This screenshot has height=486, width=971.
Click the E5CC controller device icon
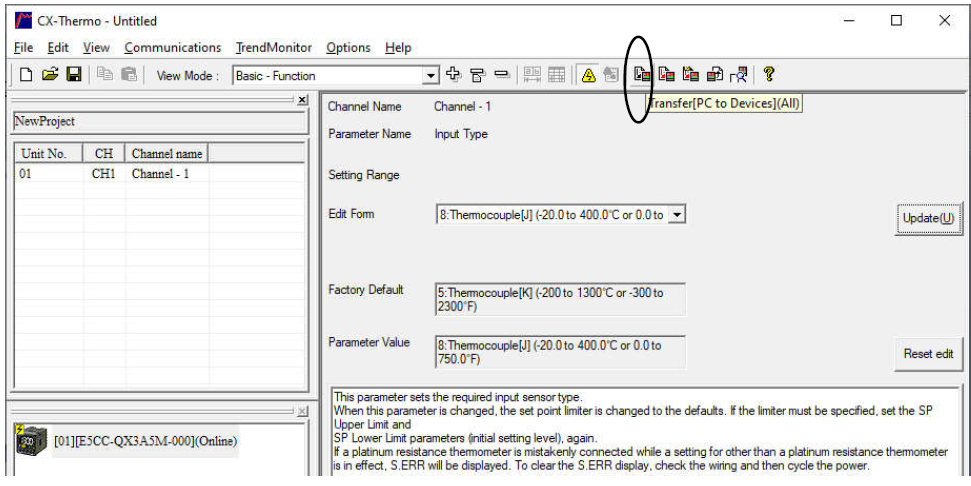coord(31,441)
